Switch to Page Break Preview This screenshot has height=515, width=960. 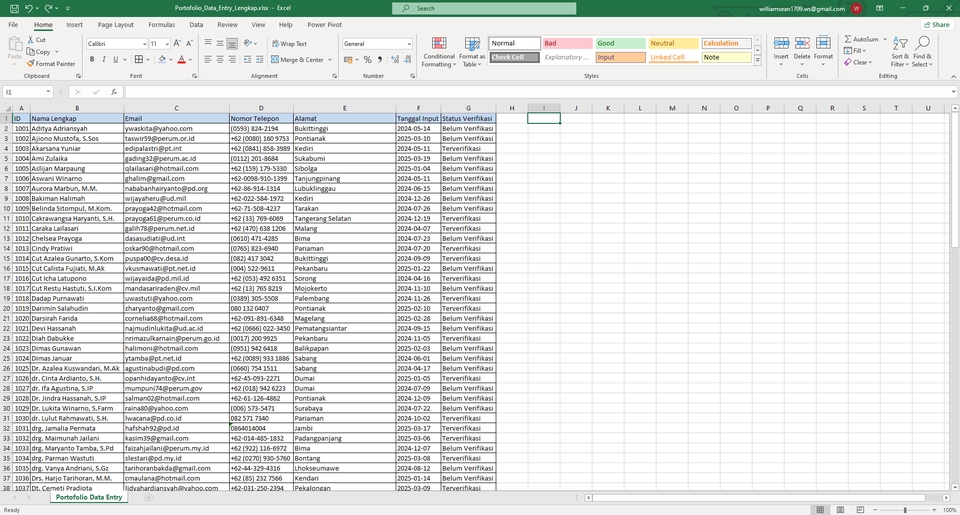(x=860, y=509)
